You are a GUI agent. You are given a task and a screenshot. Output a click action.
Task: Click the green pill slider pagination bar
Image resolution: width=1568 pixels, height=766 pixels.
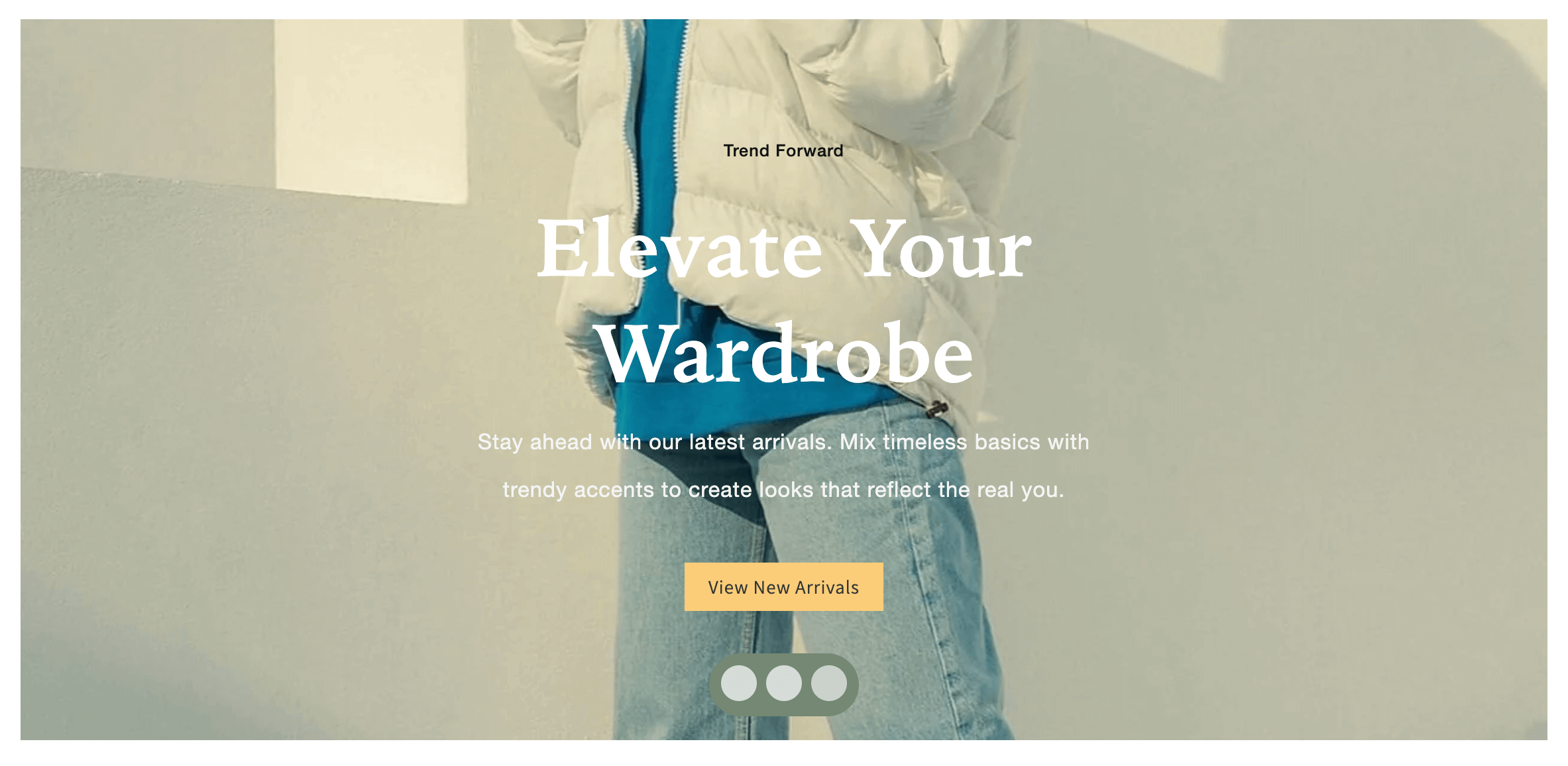(x=784, y=684)
